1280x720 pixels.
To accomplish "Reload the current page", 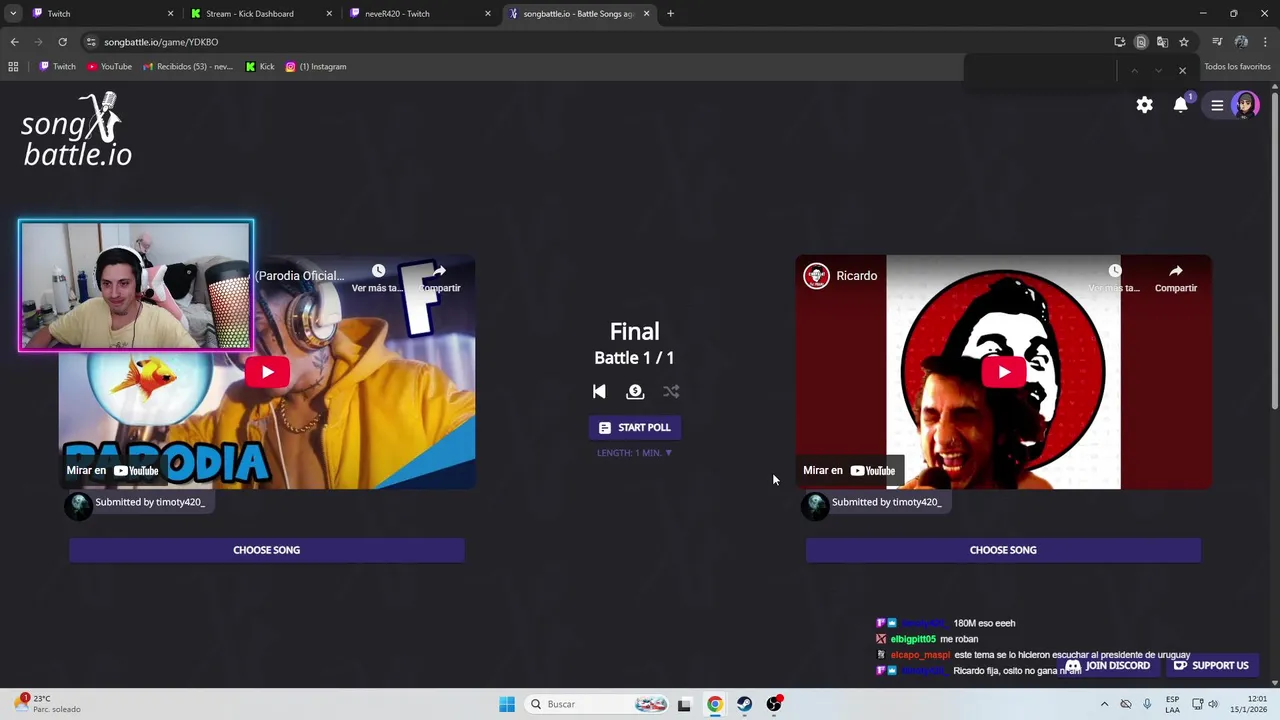I will [x=62, y=42].
